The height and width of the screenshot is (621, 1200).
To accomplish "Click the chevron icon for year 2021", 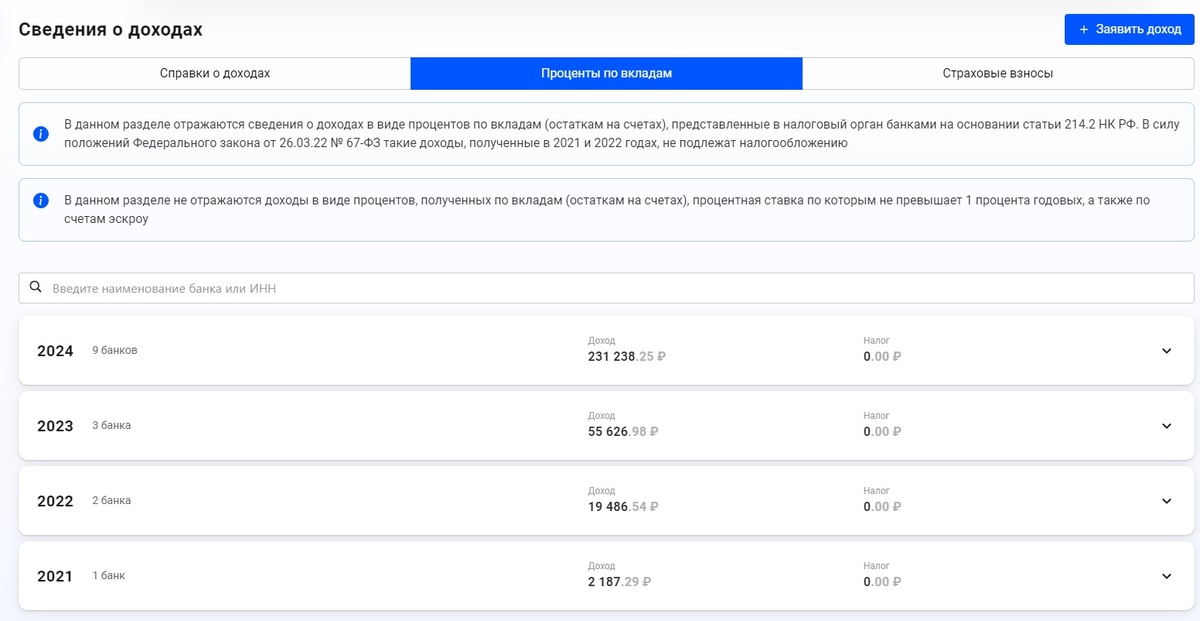I will coord(1165,576).
